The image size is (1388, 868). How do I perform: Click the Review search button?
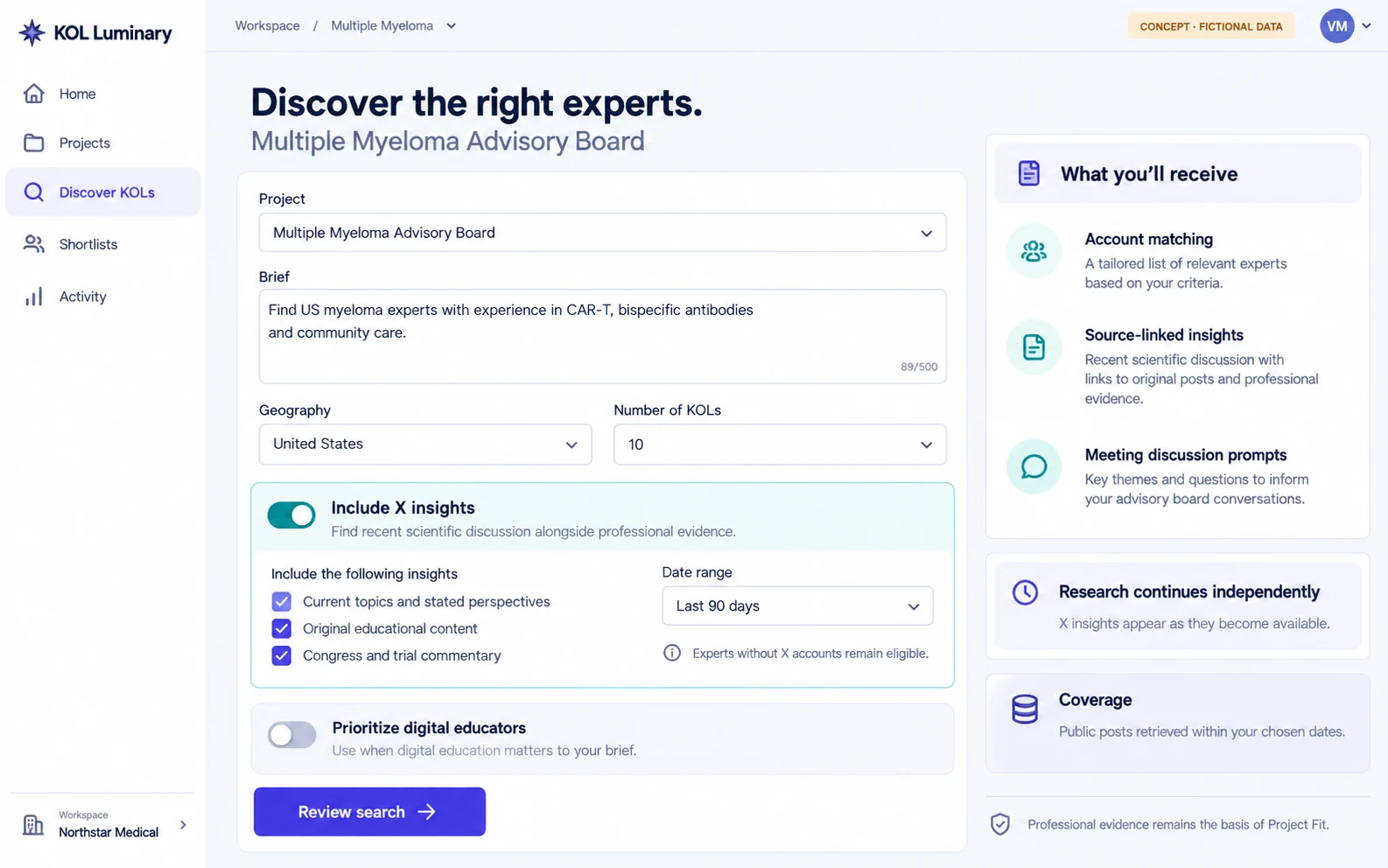(x=369, y=812)
